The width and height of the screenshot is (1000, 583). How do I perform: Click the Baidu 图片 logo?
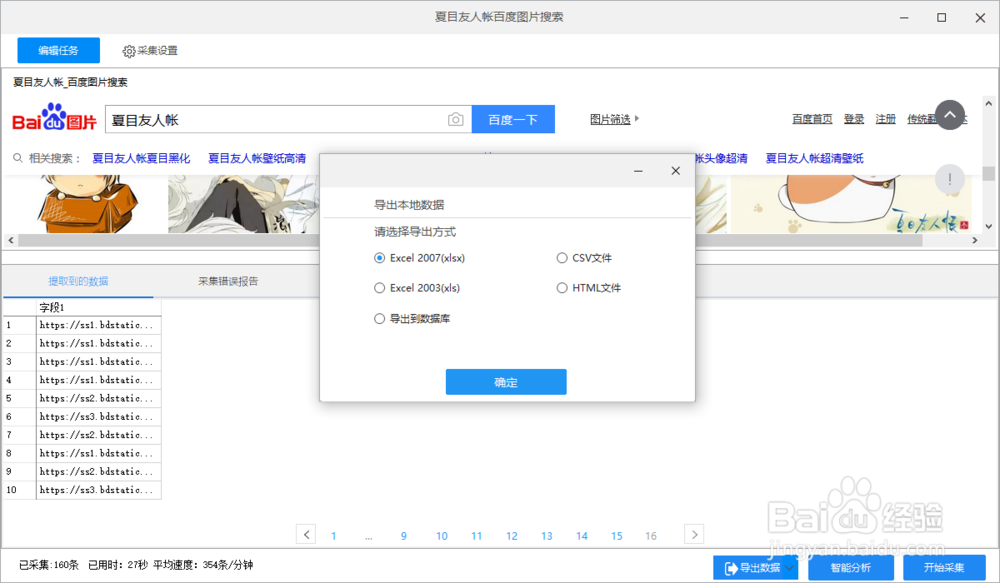pyautogui.click(x=54, y=118)
